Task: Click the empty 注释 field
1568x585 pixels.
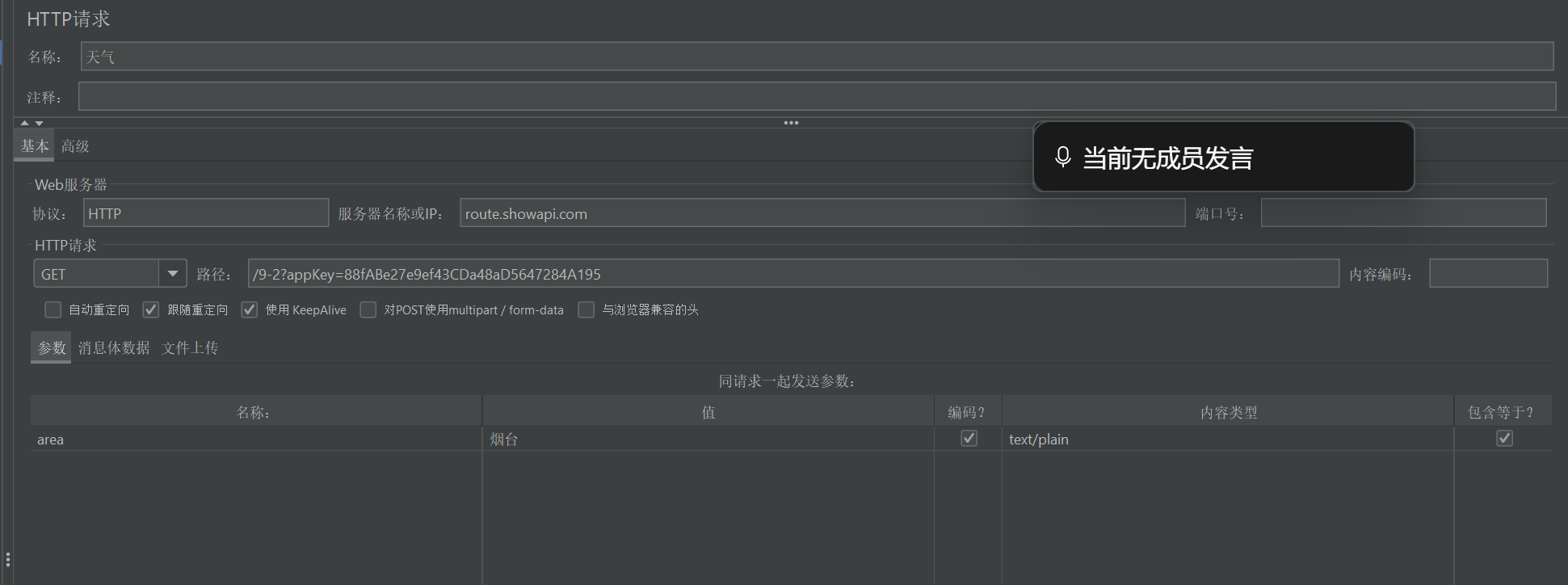Action: tap(817, 96)
